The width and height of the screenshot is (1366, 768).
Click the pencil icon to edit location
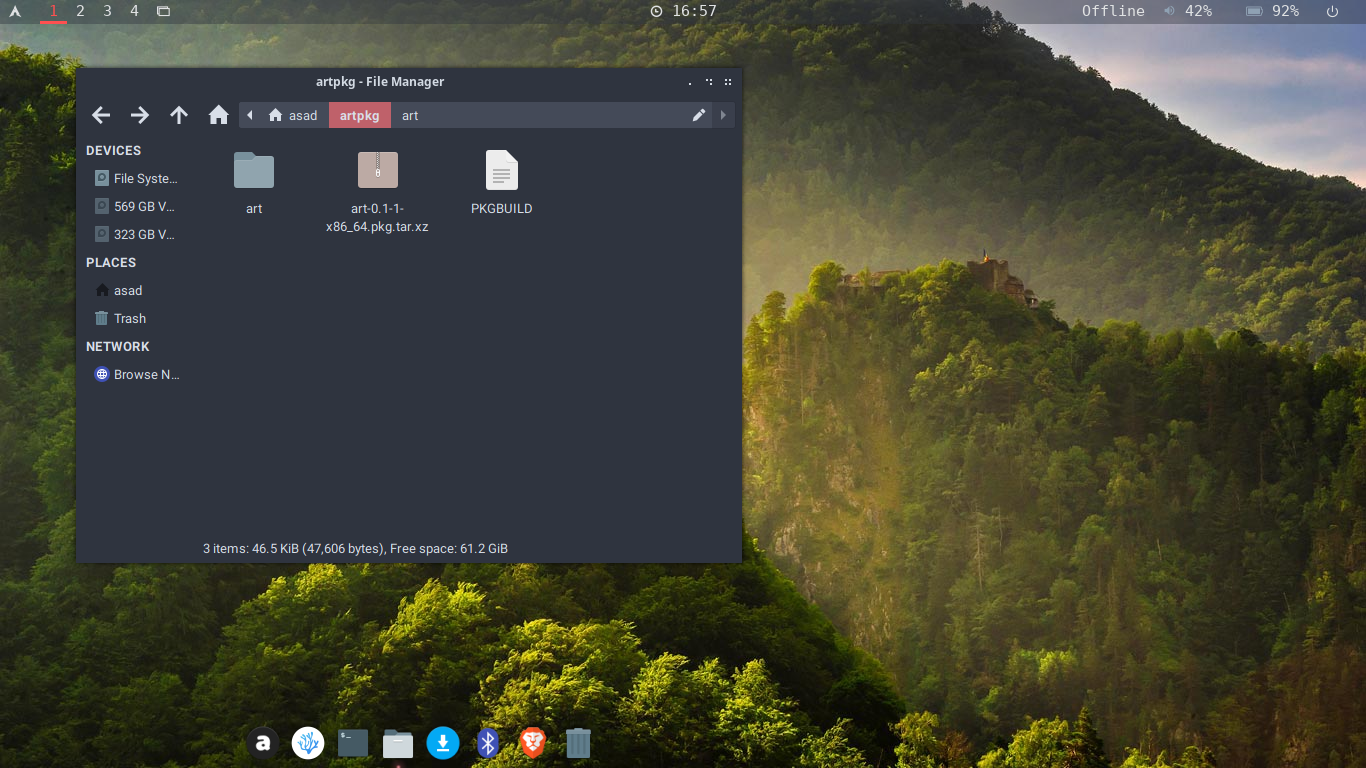pos(699,115)
